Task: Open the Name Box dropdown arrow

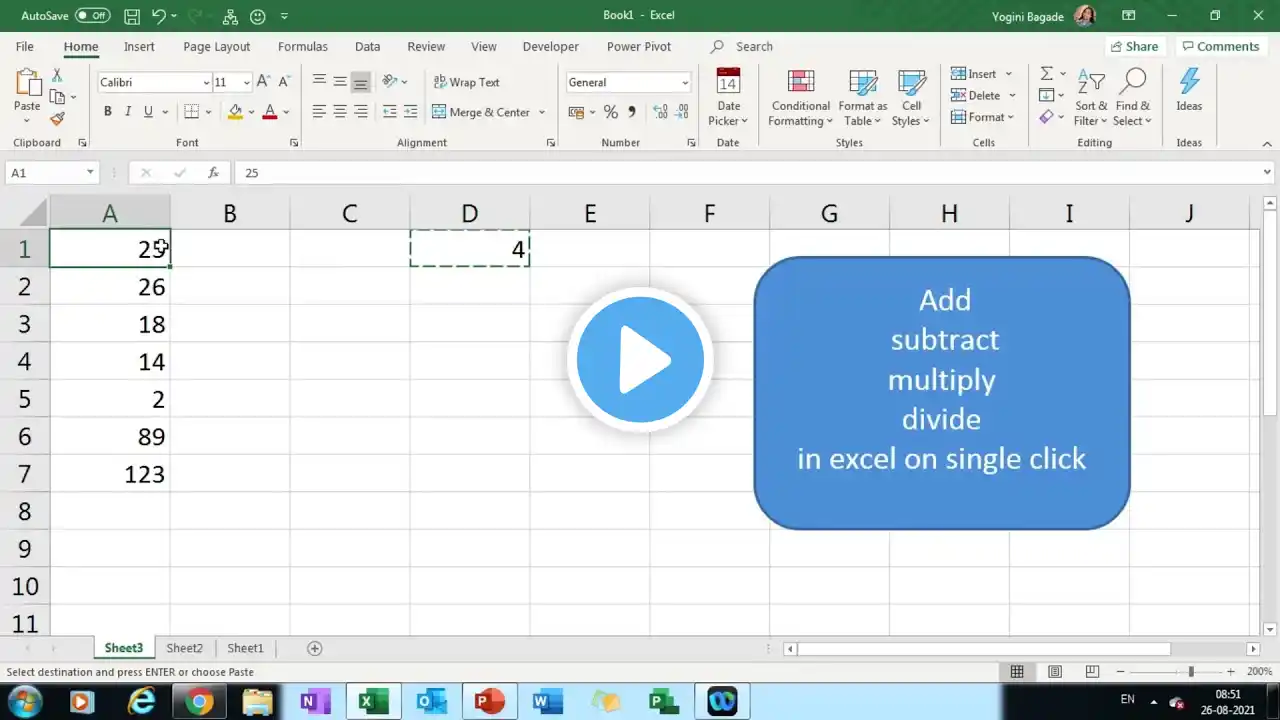Action: coord(90,173)
